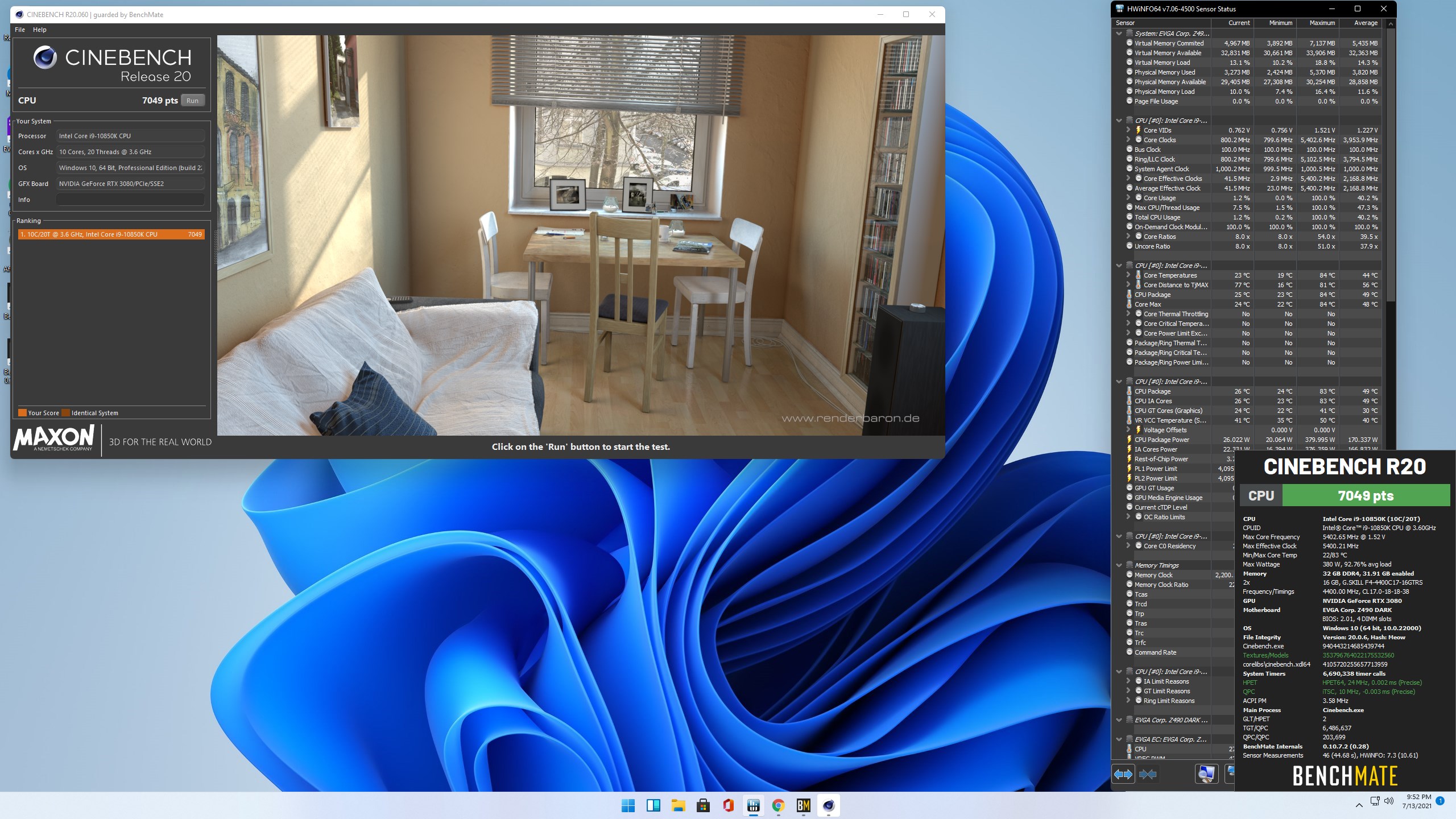
Task: Click the lightning icon beside Core VIDs
Action: click(x=1139, y=130)
